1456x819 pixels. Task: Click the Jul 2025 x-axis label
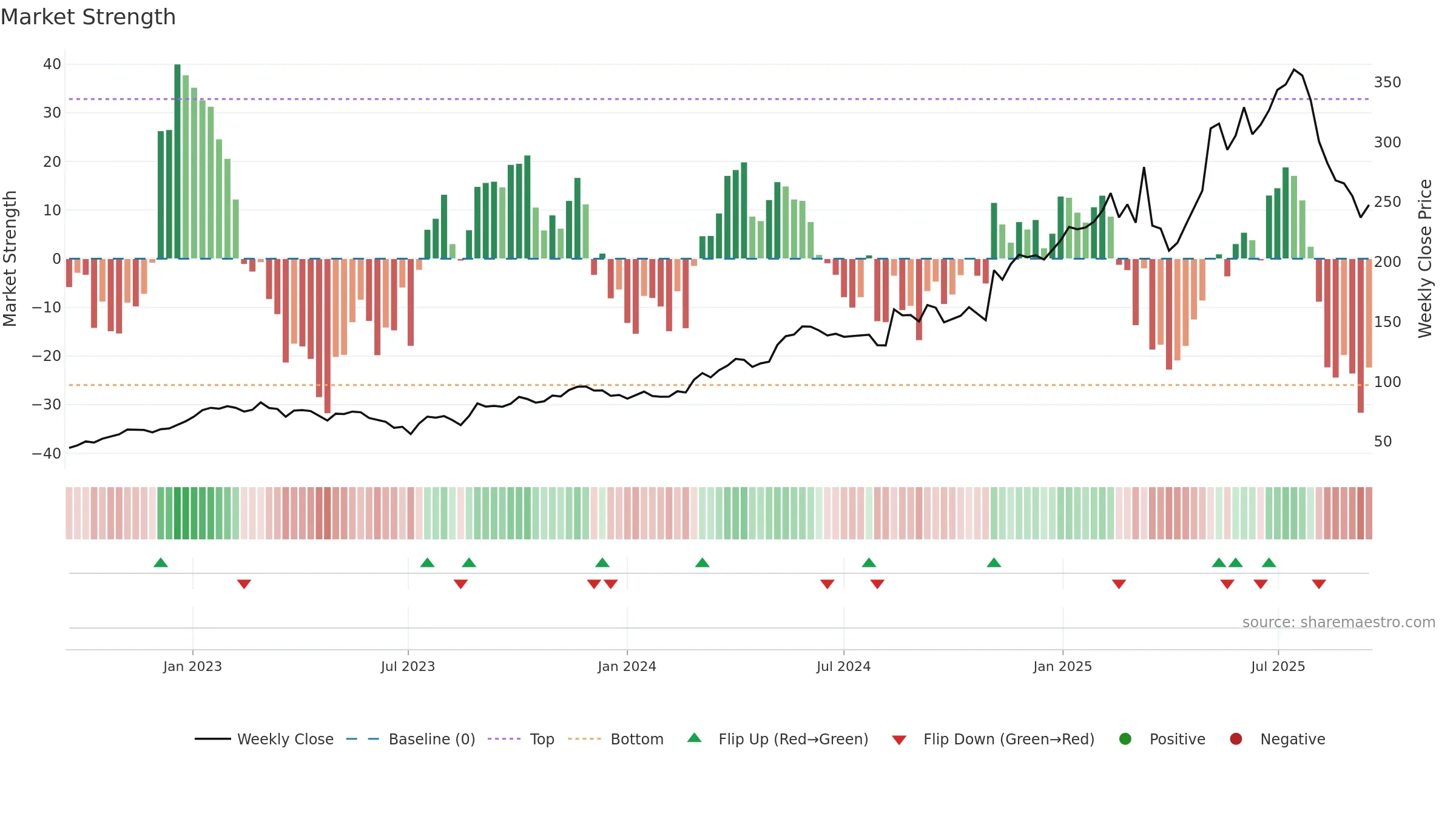coord(1278,666)
